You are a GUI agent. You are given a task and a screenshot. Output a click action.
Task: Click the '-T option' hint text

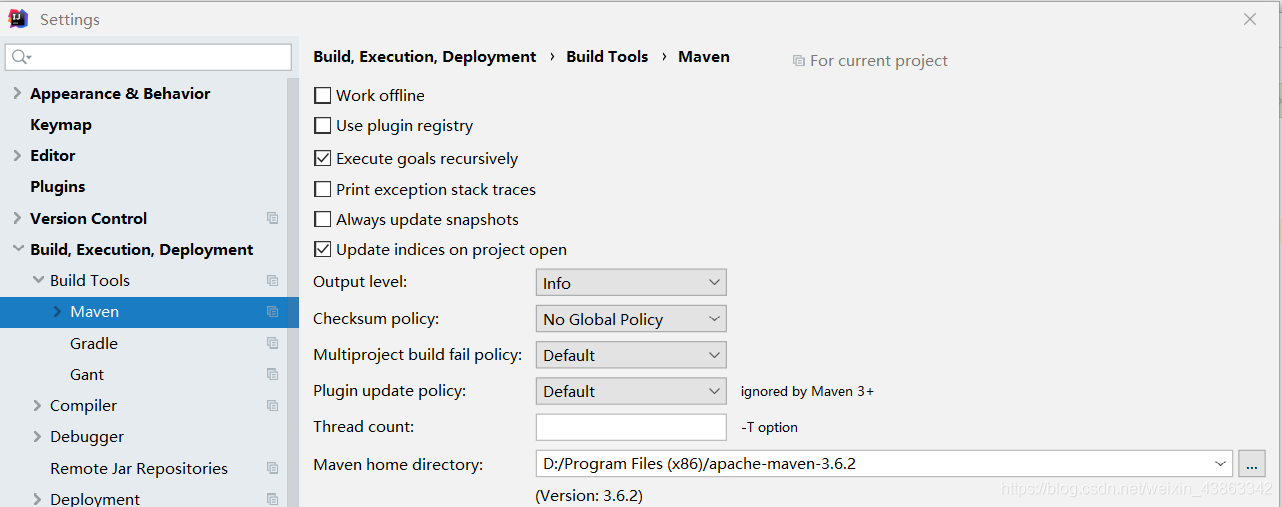[769, 427]
